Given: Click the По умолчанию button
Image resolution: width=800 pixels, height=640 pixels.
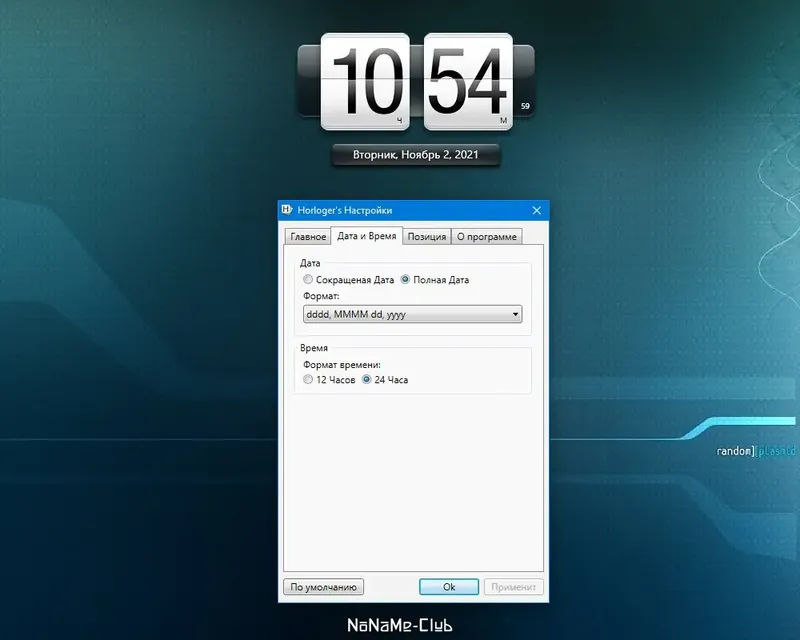Looking at the screenshot, I should pyautogui.click(x=323, y=587).
